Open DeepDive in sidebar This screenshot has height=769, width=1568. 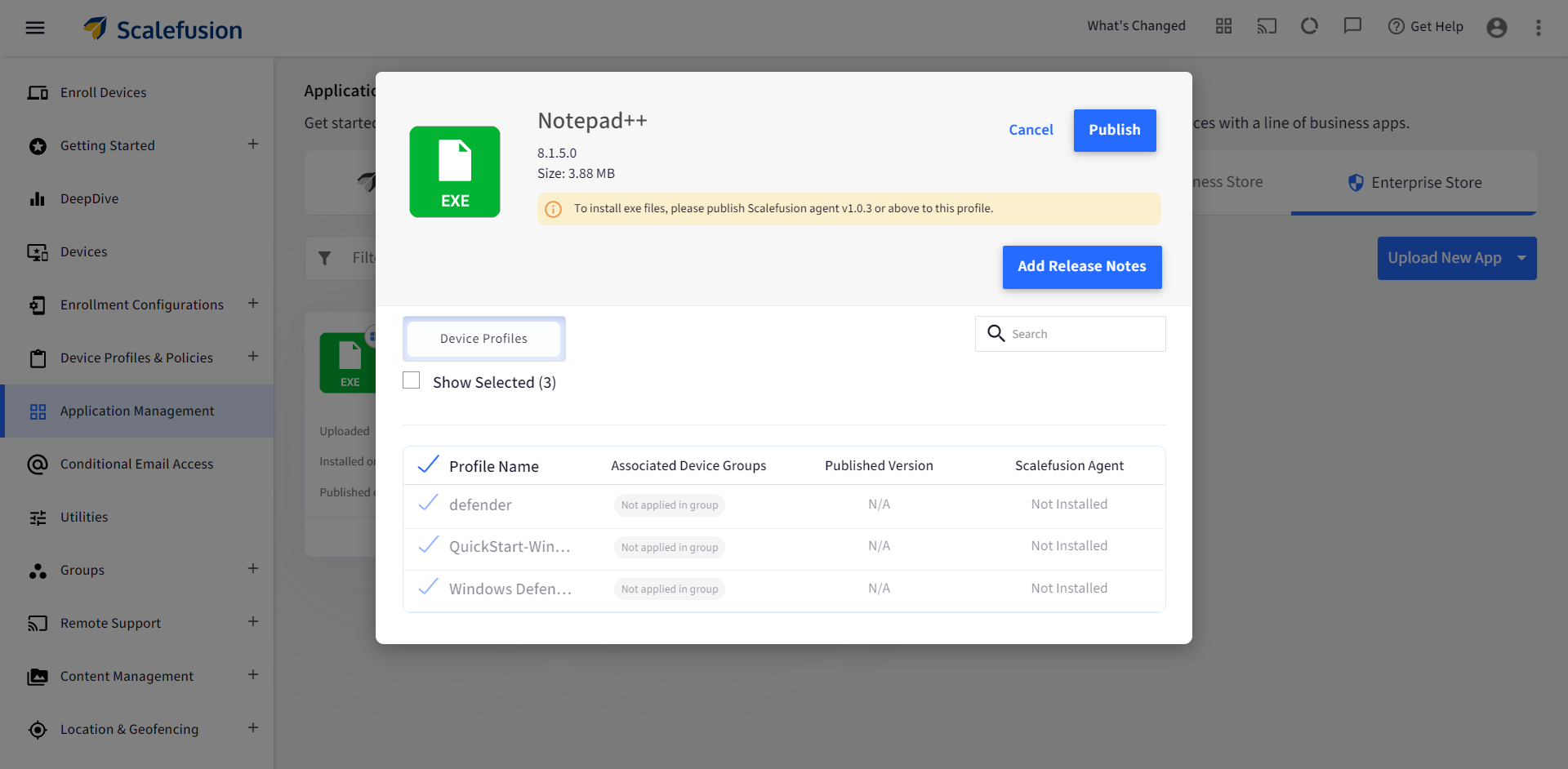90,199
